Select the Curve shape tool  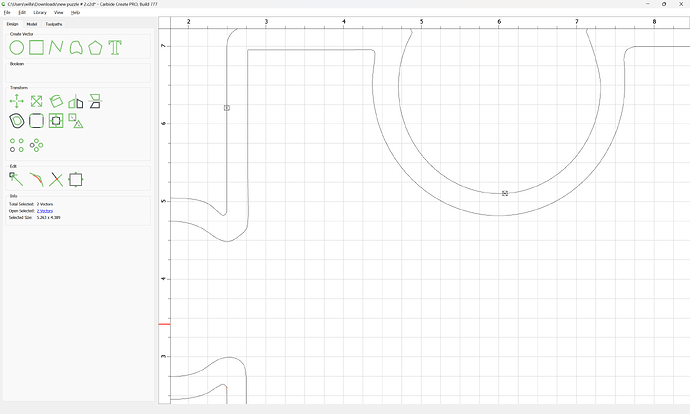pos(76,47)
